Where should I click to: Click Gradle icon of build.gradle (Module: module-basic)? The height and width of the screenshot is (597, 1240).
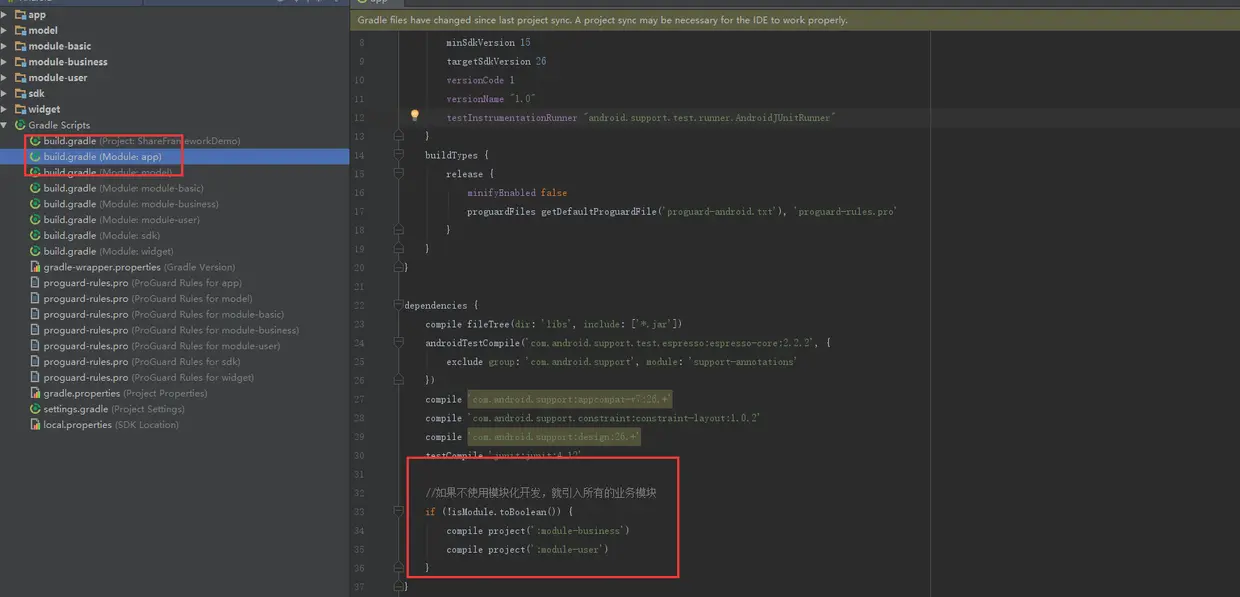pos(35,188)
